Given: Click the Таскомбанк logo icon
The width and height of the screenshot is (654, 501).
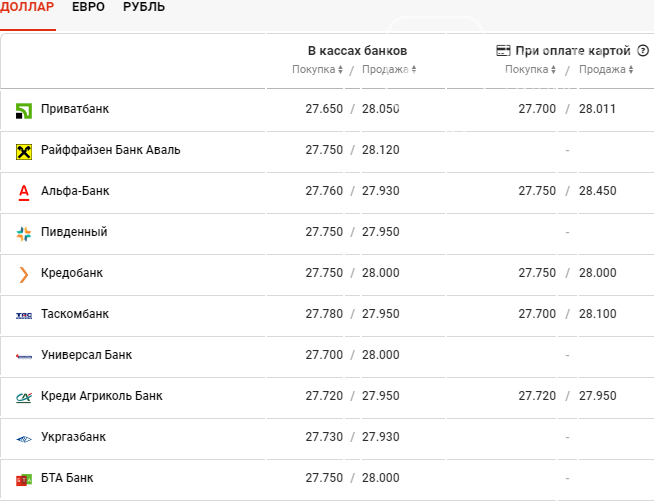Looking at the screenshot, I should point(24,316).
